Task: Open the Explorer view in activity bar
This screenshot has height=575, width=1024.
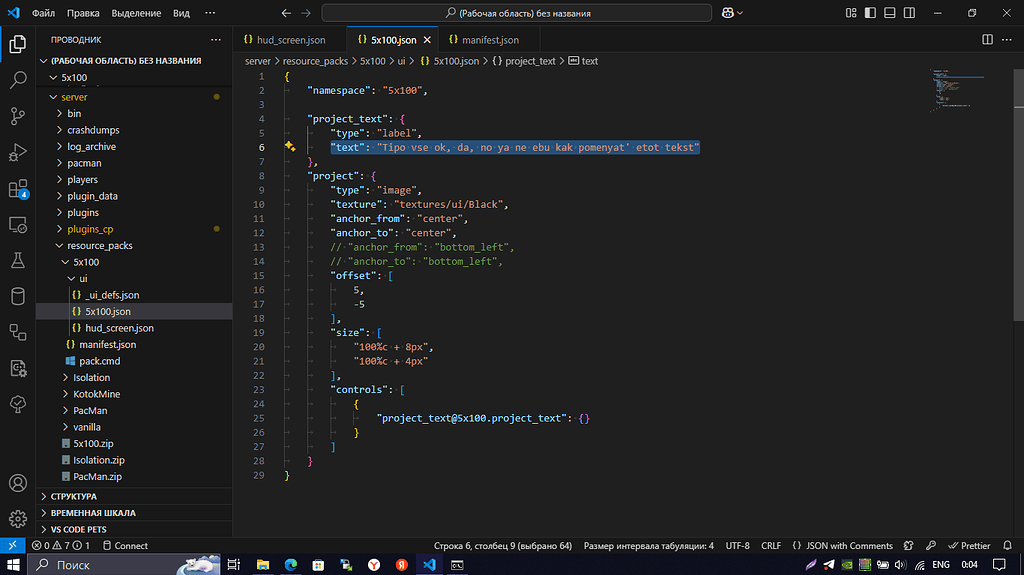Action: click(18, 44)
